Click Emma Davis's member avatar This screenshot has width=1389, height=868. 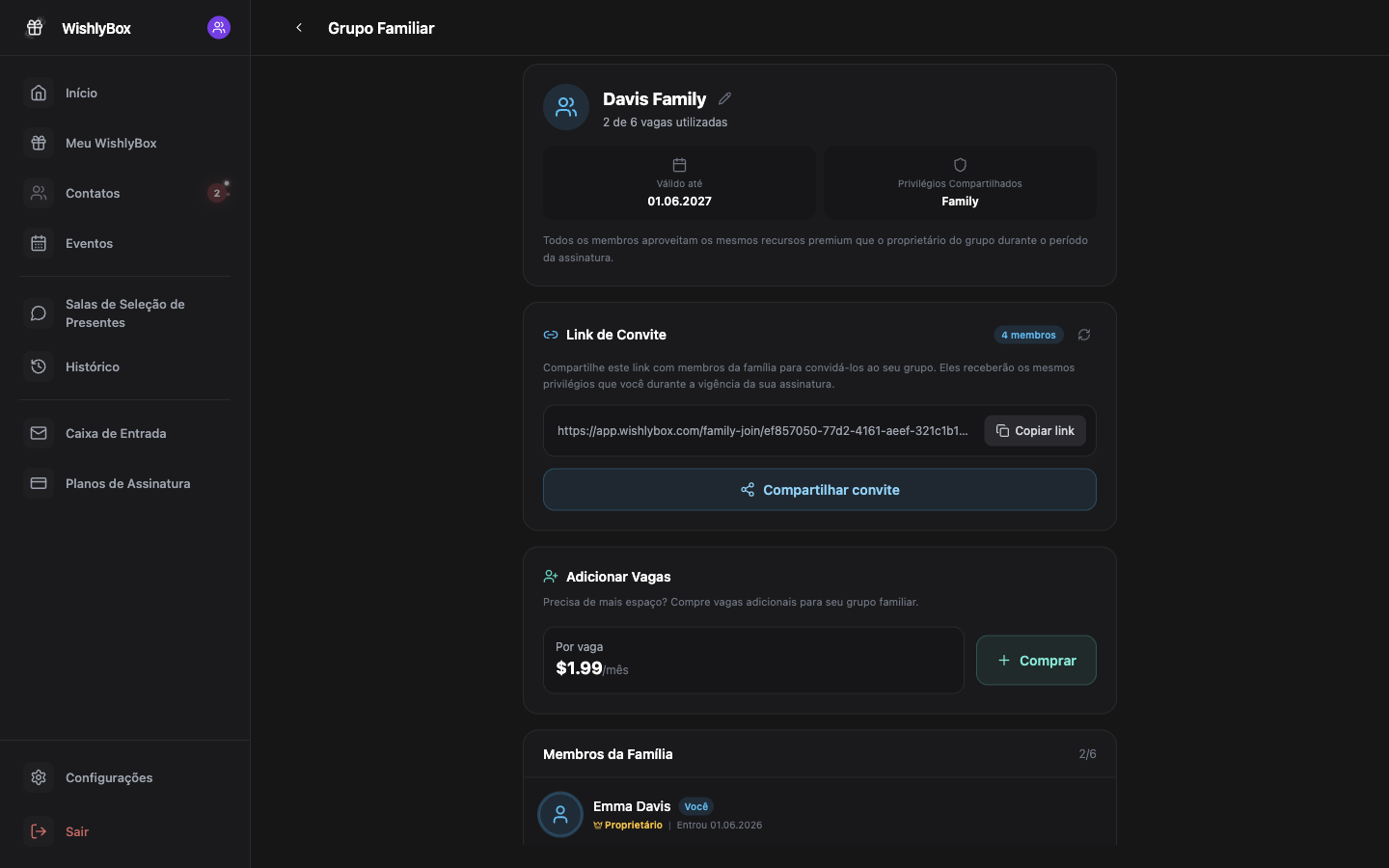[560, 815]
